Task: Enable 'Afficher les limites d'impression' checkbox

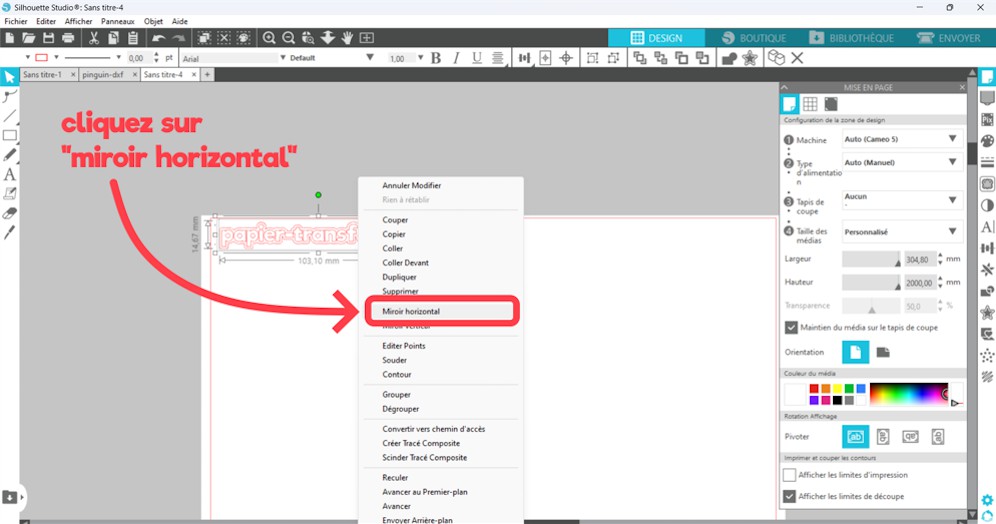Action: click(x=790, y=474)
